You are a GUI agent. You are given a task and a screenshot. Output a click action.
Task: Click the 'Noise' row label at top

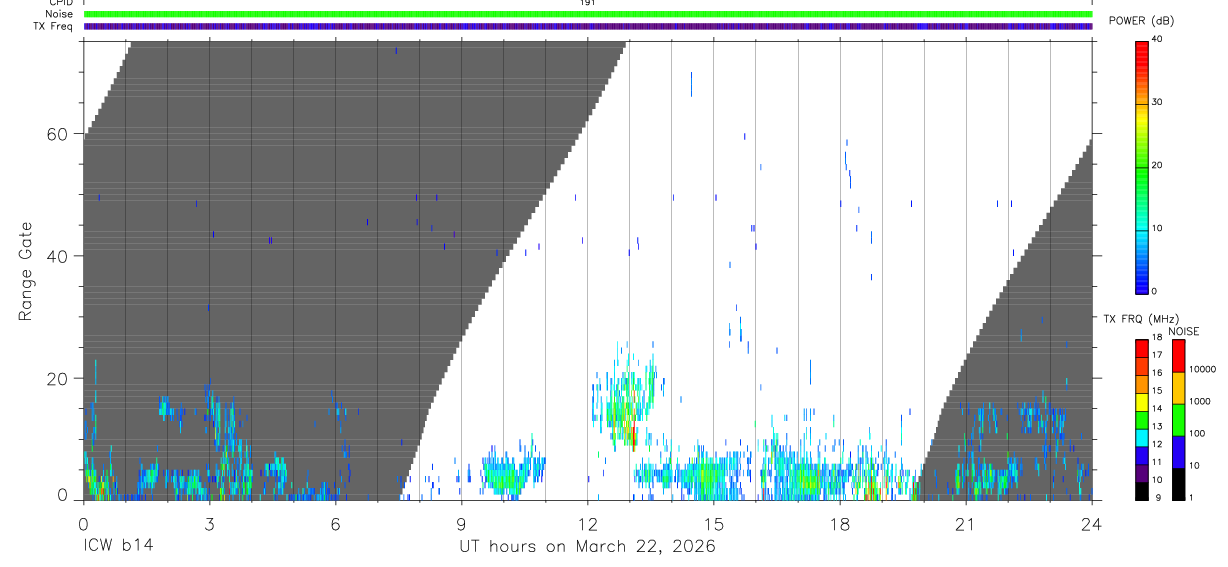coord(59,14)
